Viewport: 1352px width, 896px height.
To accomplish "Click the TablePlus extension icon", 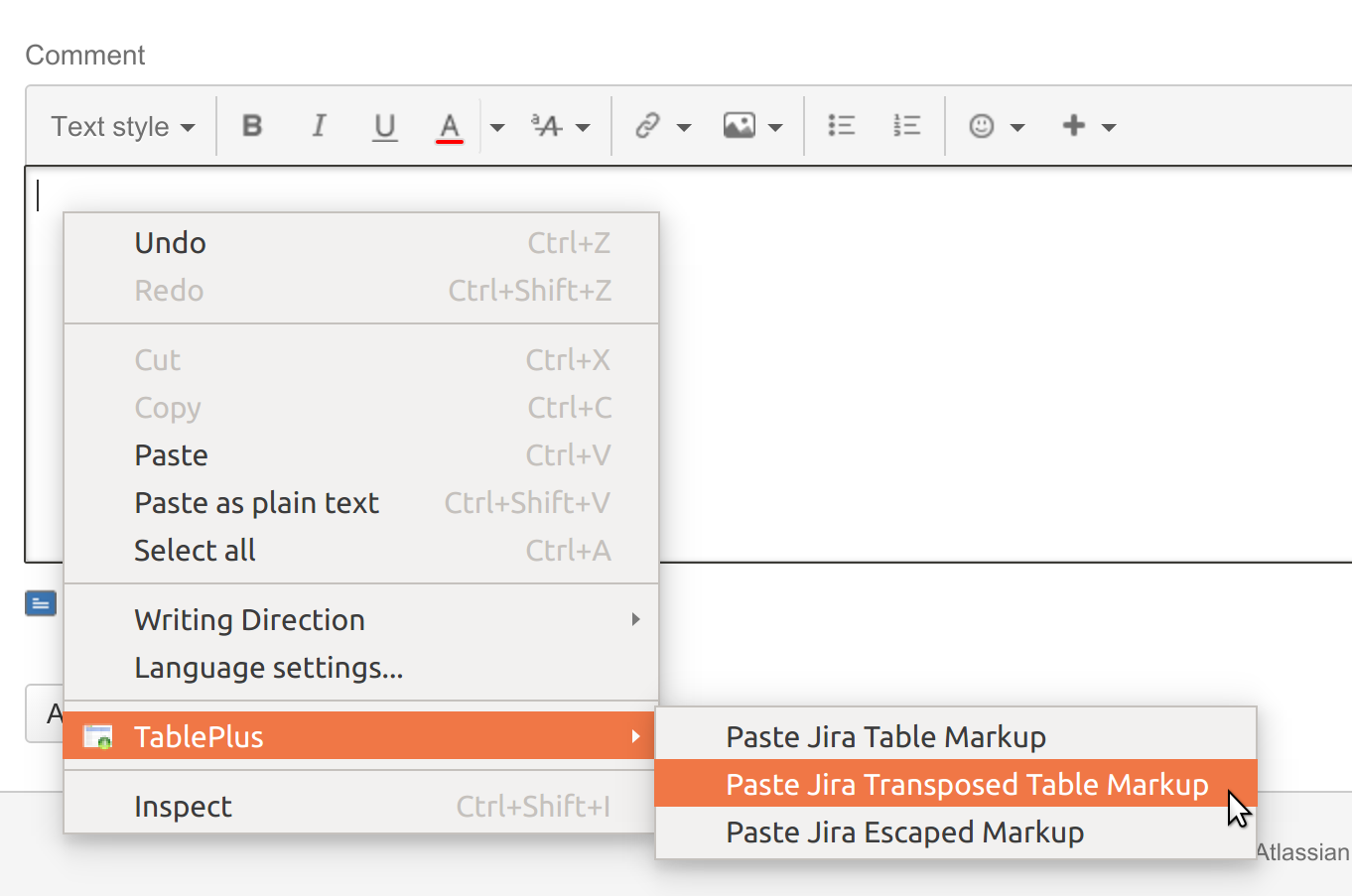I will (x=97, y=736).
